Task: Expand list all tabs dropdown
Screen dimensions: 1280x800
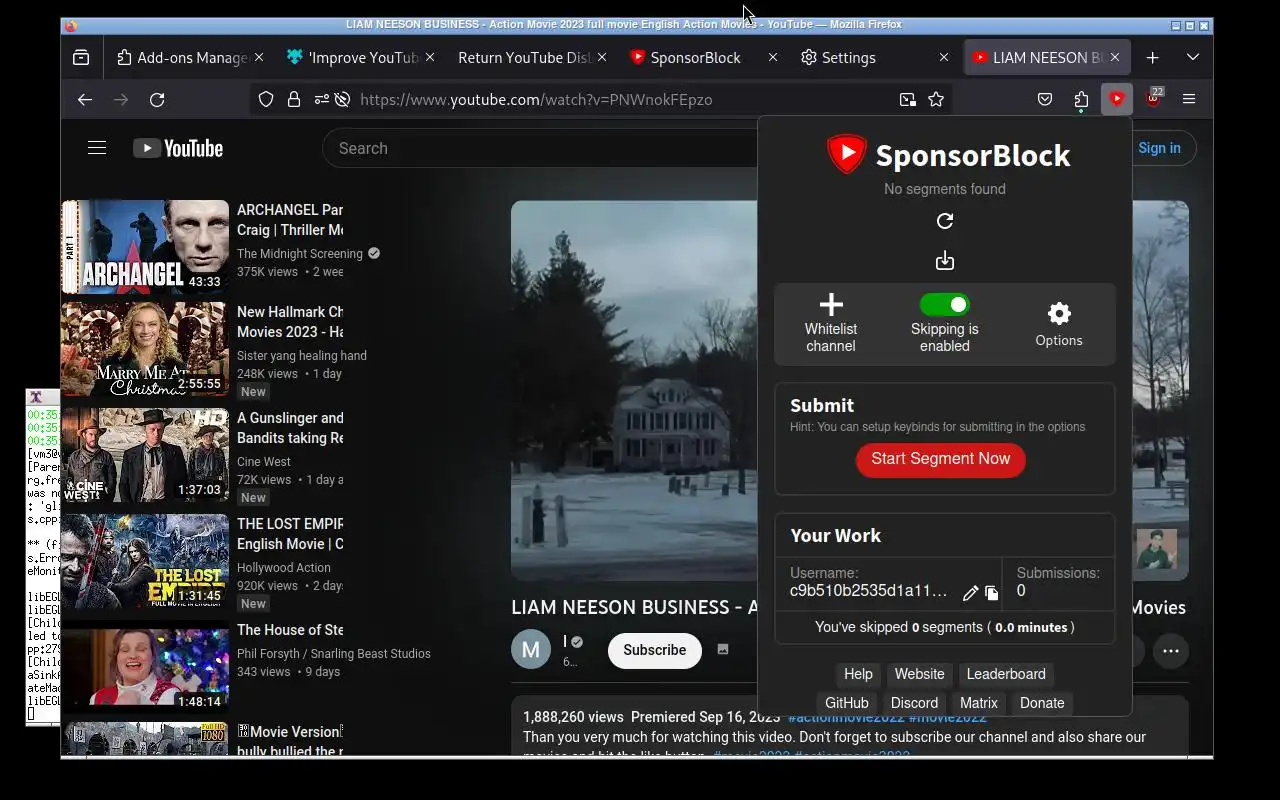Action: [1193, 58]
